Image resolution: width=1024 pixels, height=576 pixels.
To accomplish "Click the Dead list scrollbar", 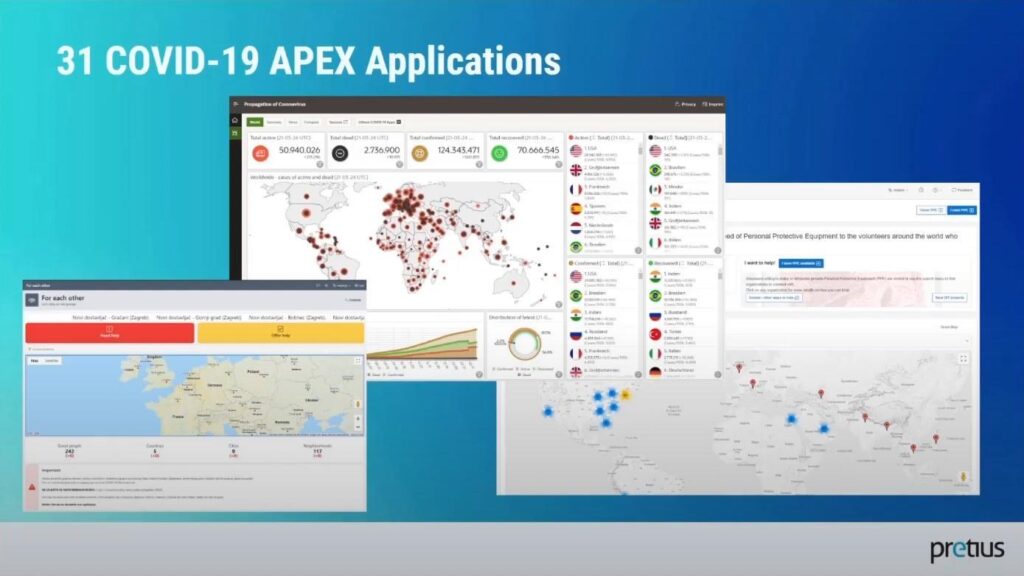I will pyautogui.click(x=720, y=151).
